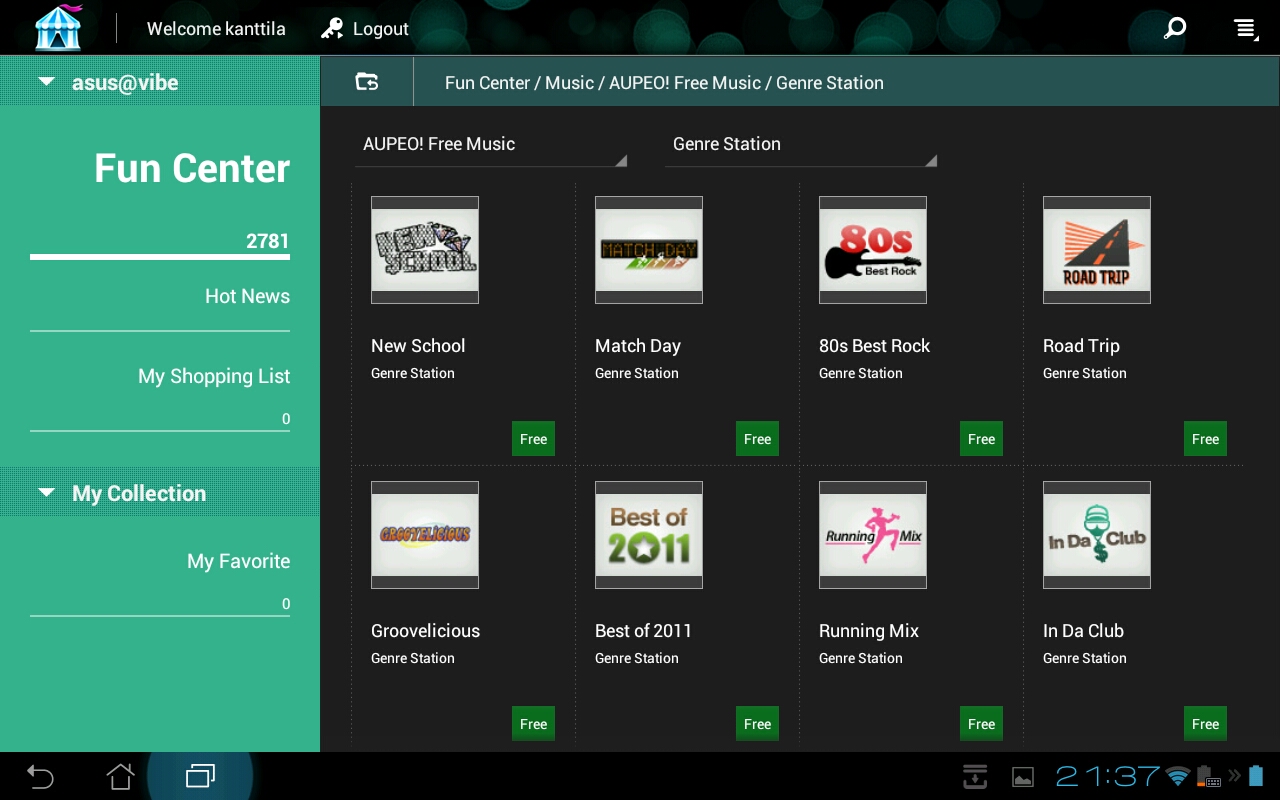Viewport: 1280px width, 800px height.
Task: Click the New School title text
Action: (418, 346)
